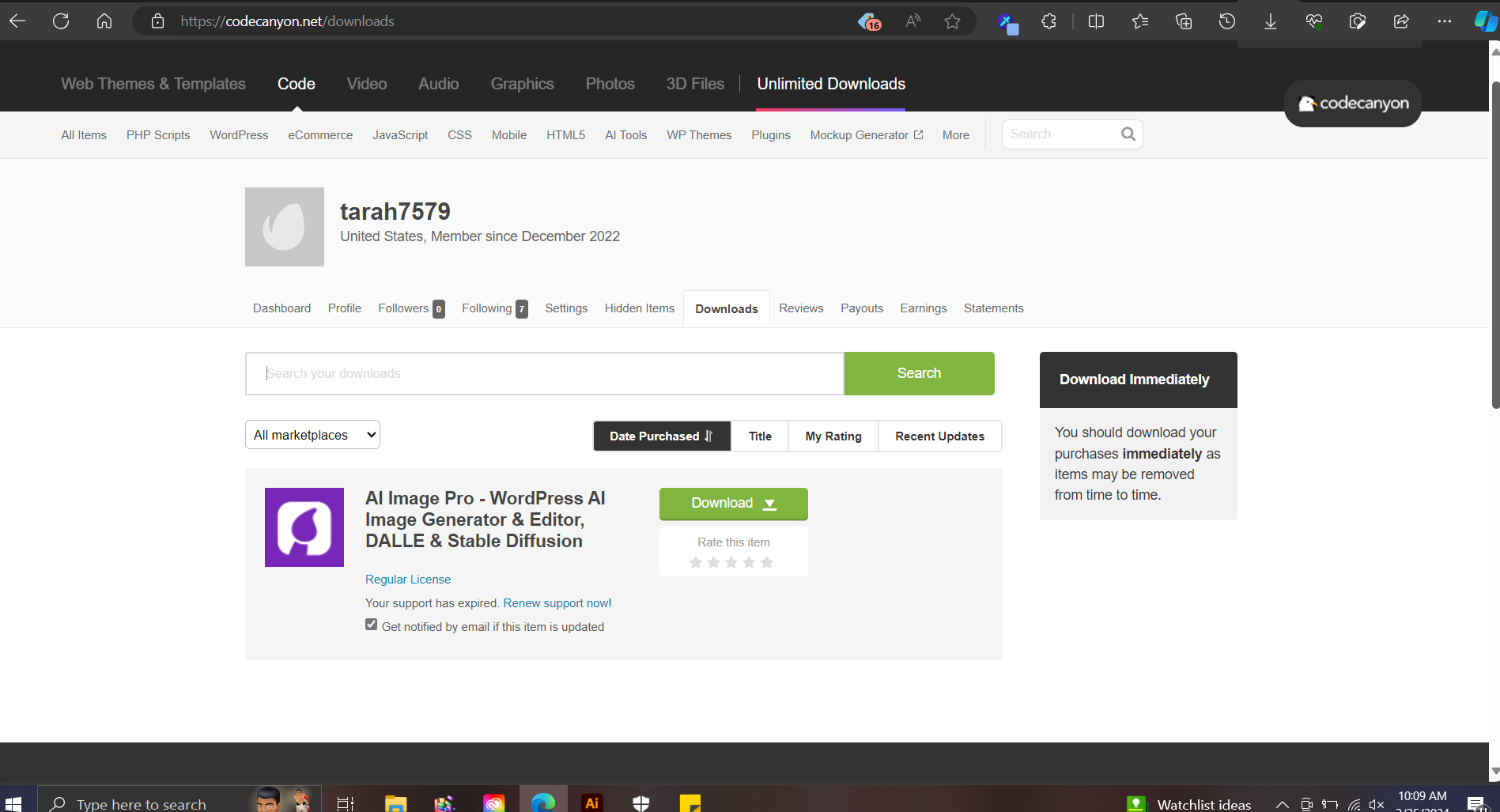This screenshot has width=1500, height=812.
Task: Switch to the Reviews tab
Action: click(x=801, y=308)
